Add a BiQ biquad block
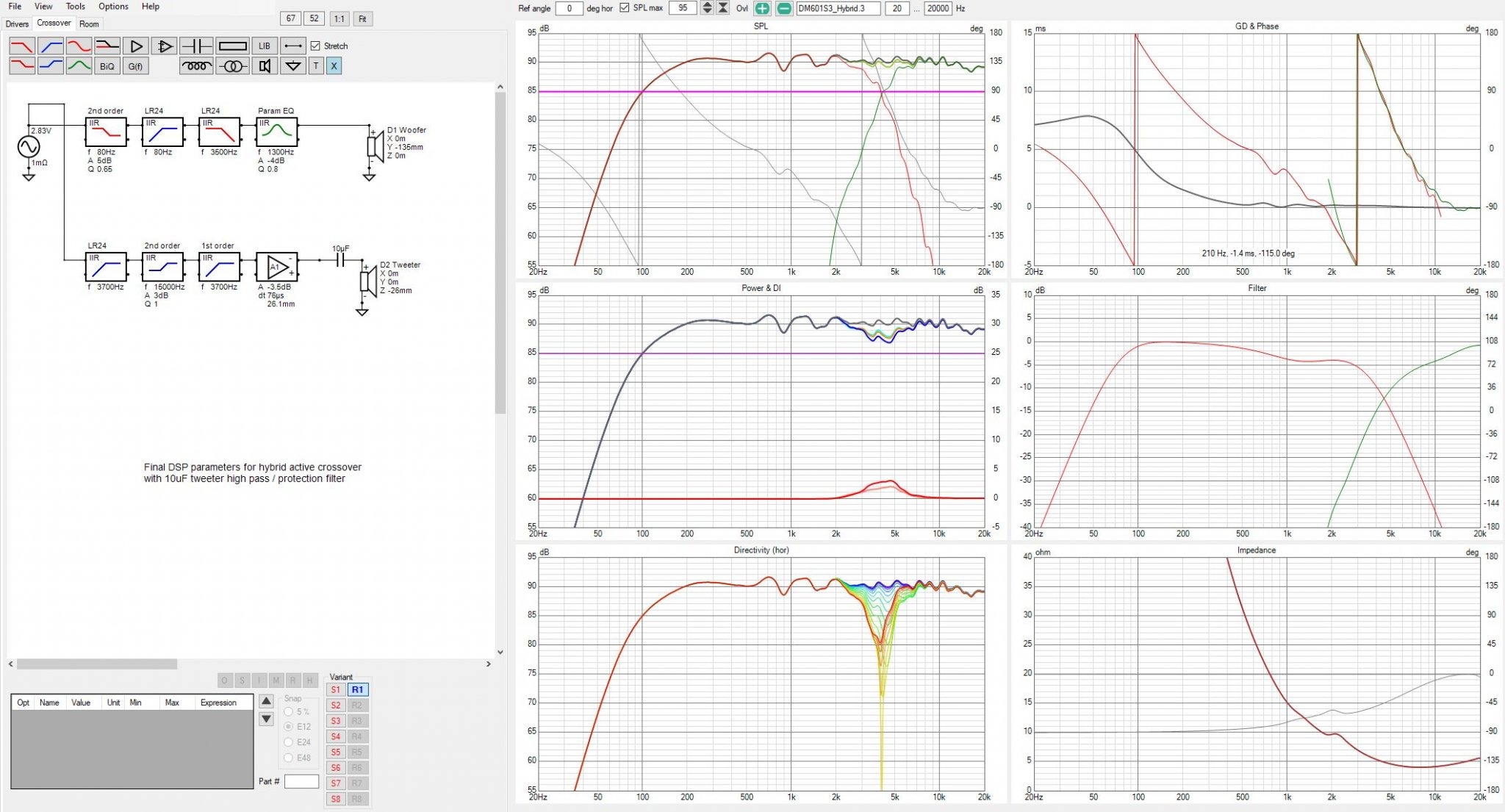 [x=107, y=66]
